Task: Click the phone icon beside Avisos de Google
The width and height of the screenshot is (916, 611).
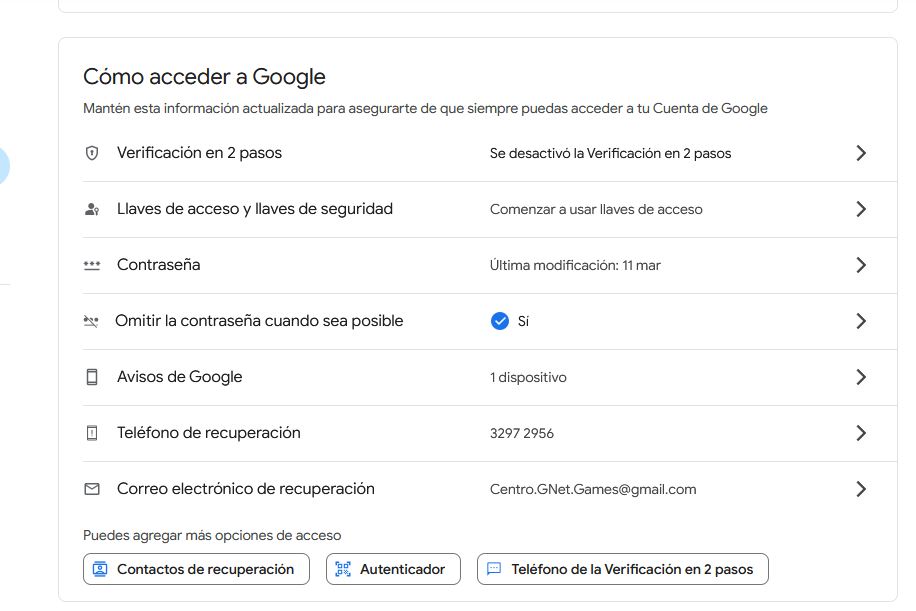Action: pos(92,377)
